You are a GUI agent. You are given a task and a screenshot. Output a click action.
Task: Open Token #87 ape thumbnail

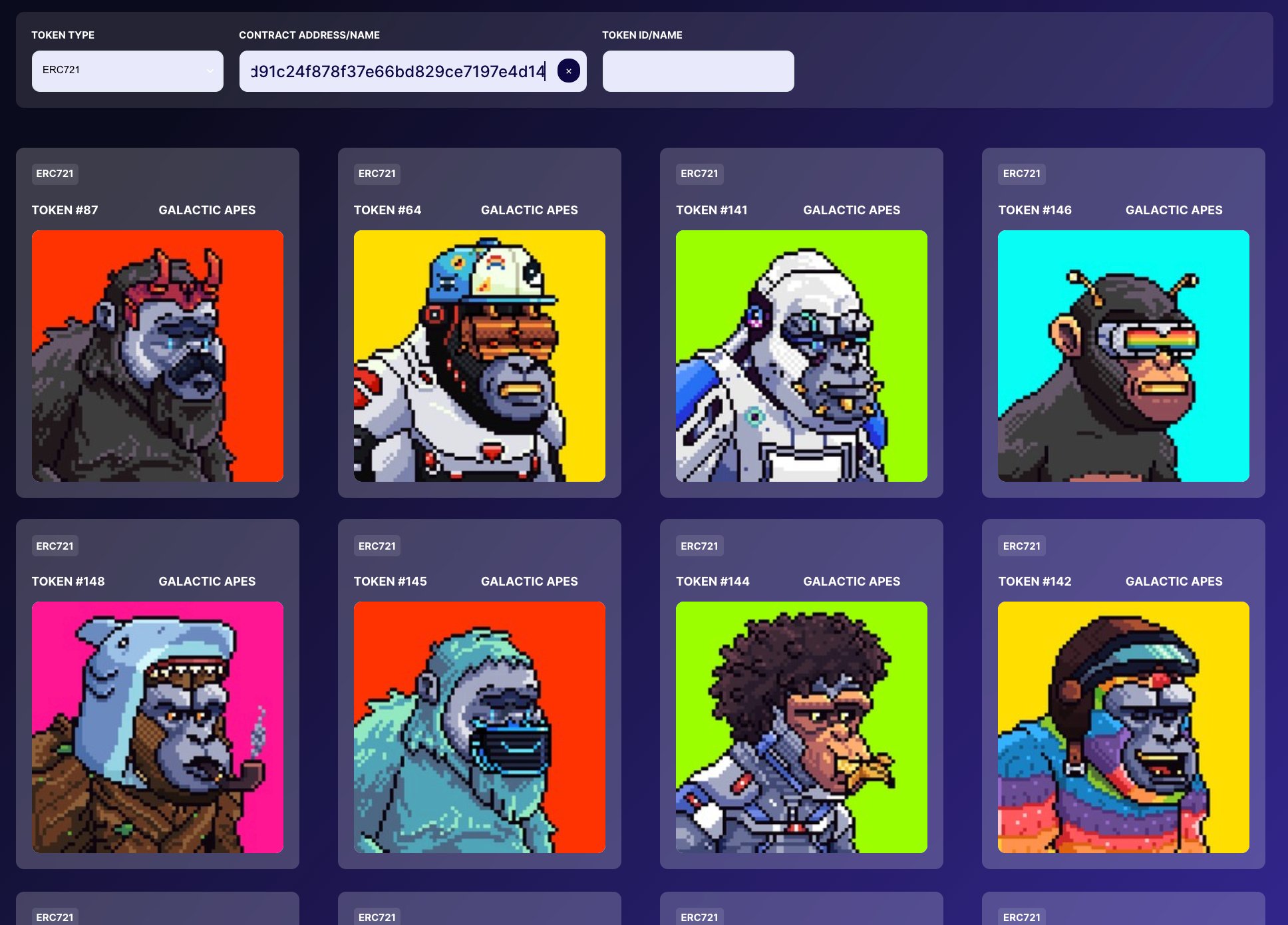158,356
